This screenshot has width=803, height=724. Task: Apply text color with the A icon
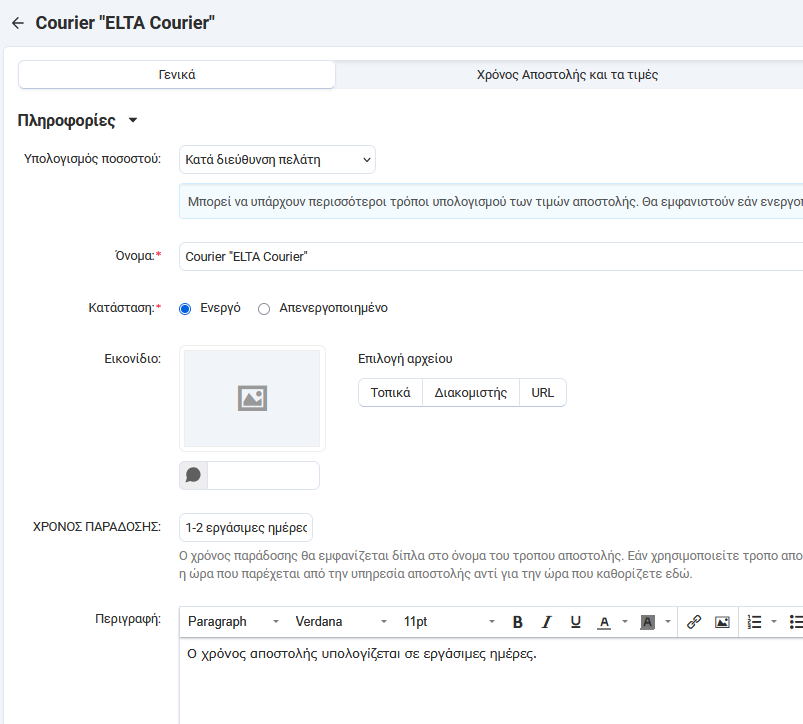(x=604, y=622)
